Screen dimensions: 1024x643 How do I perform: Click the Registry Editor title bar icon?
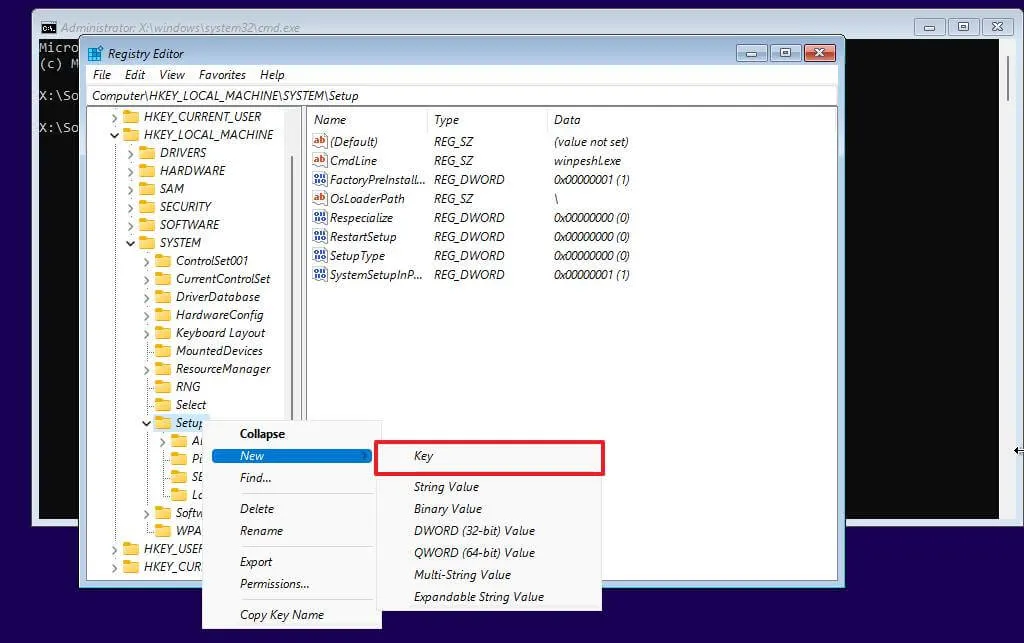pos(95,53)
